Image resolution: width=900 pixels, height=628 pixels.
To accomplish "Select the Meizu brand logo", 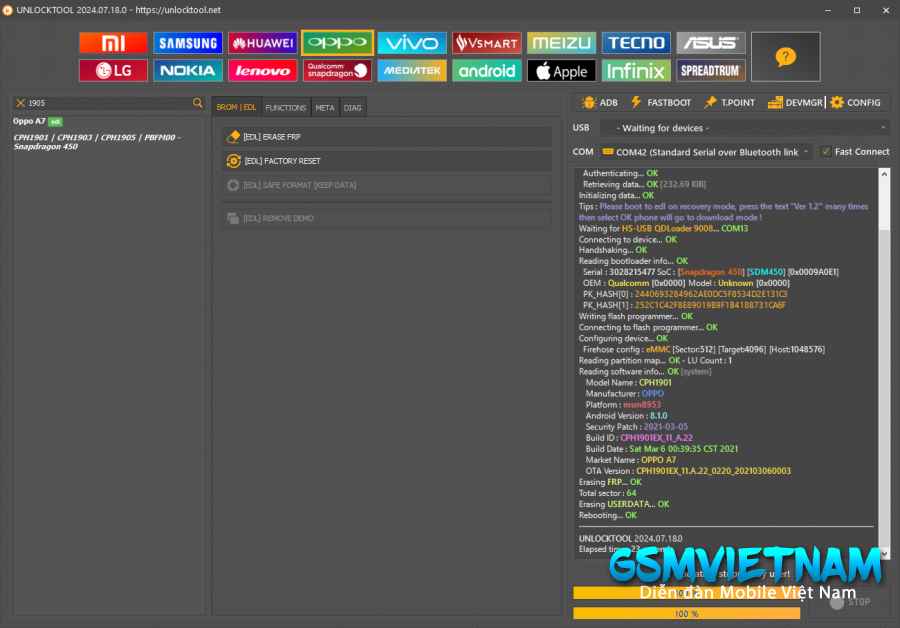I will pos(561,43).
